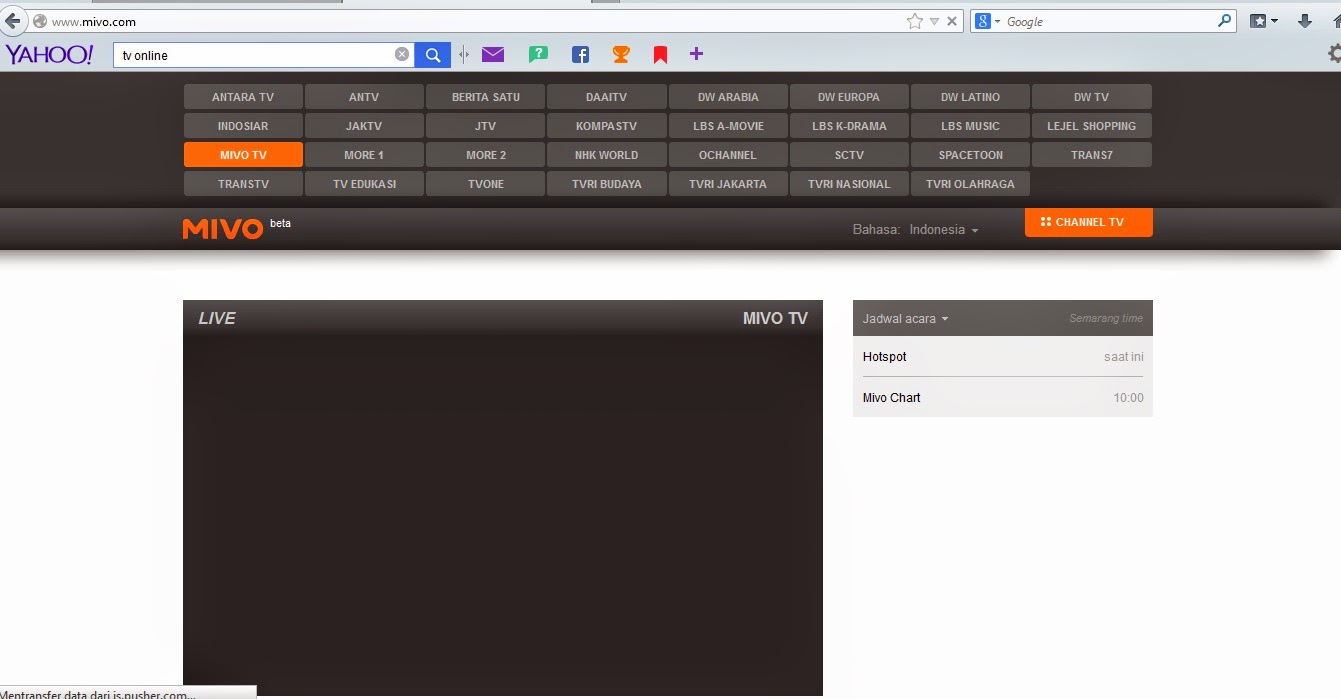Tune to the KOMPASTV channel
Image resolution: width=1341 pixels, height=699 pixels.
point(607,126)
